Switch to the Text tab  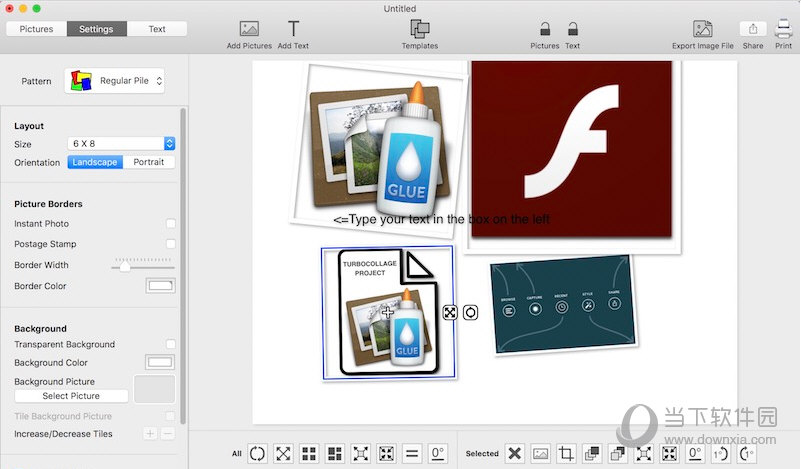pos(157,29)
